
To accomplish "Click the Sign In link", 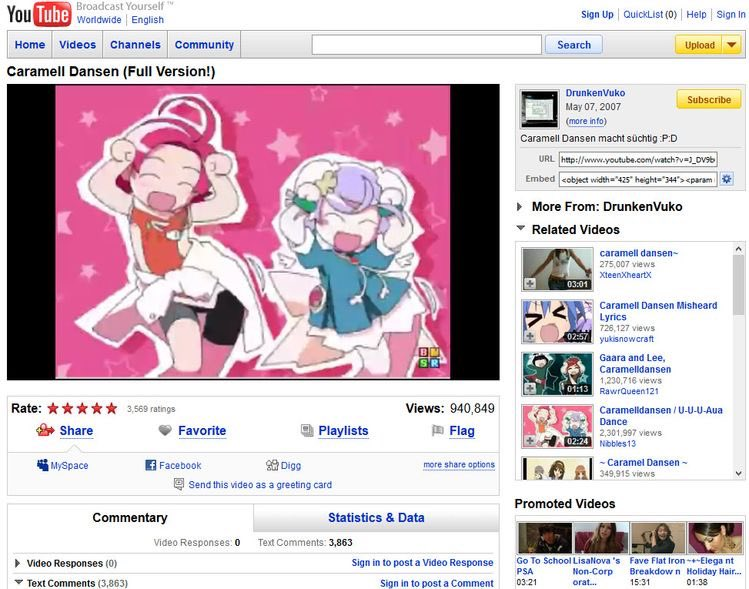I will [x=731, y=14].
